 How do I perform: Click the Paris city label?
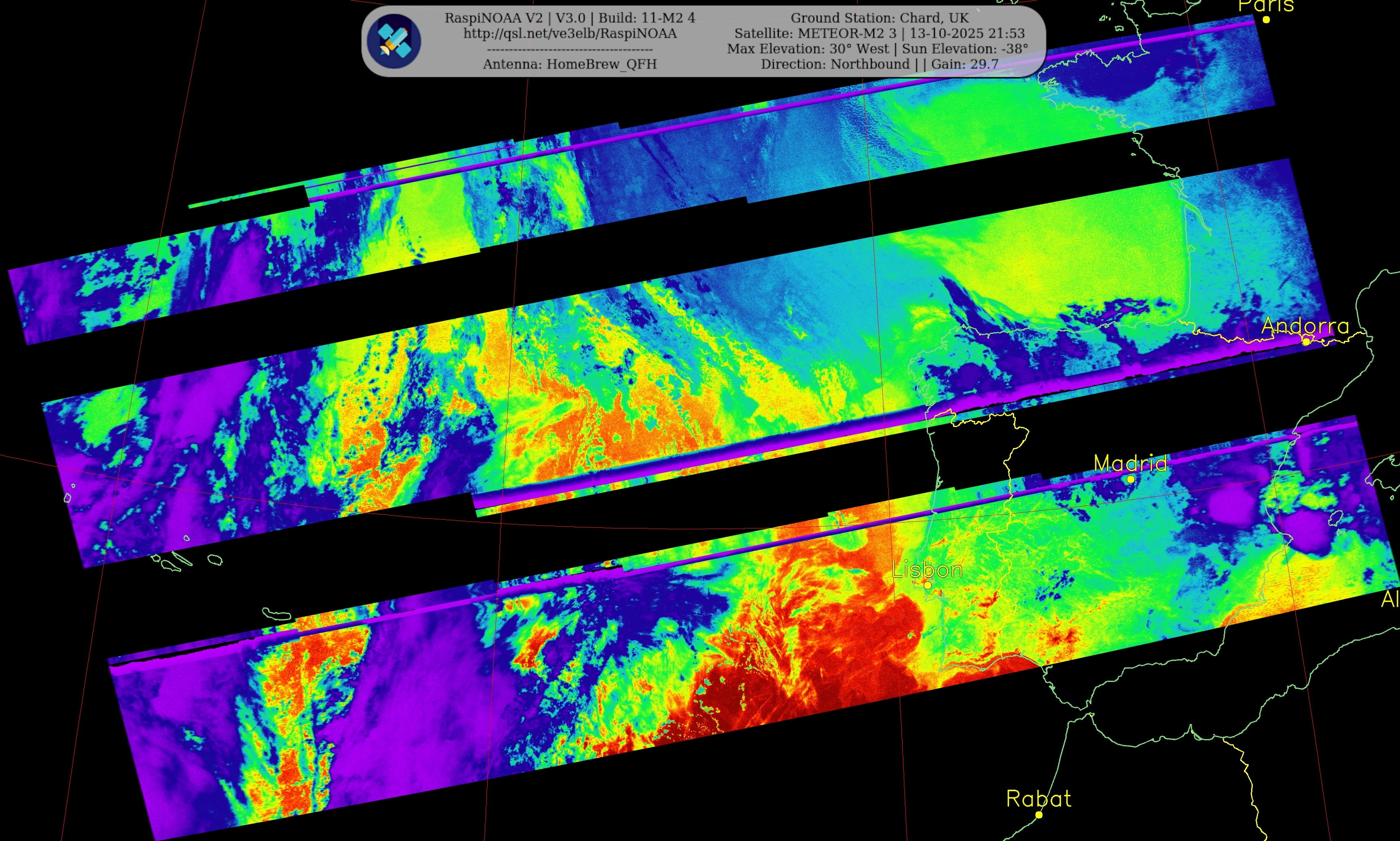(1266, 6)
